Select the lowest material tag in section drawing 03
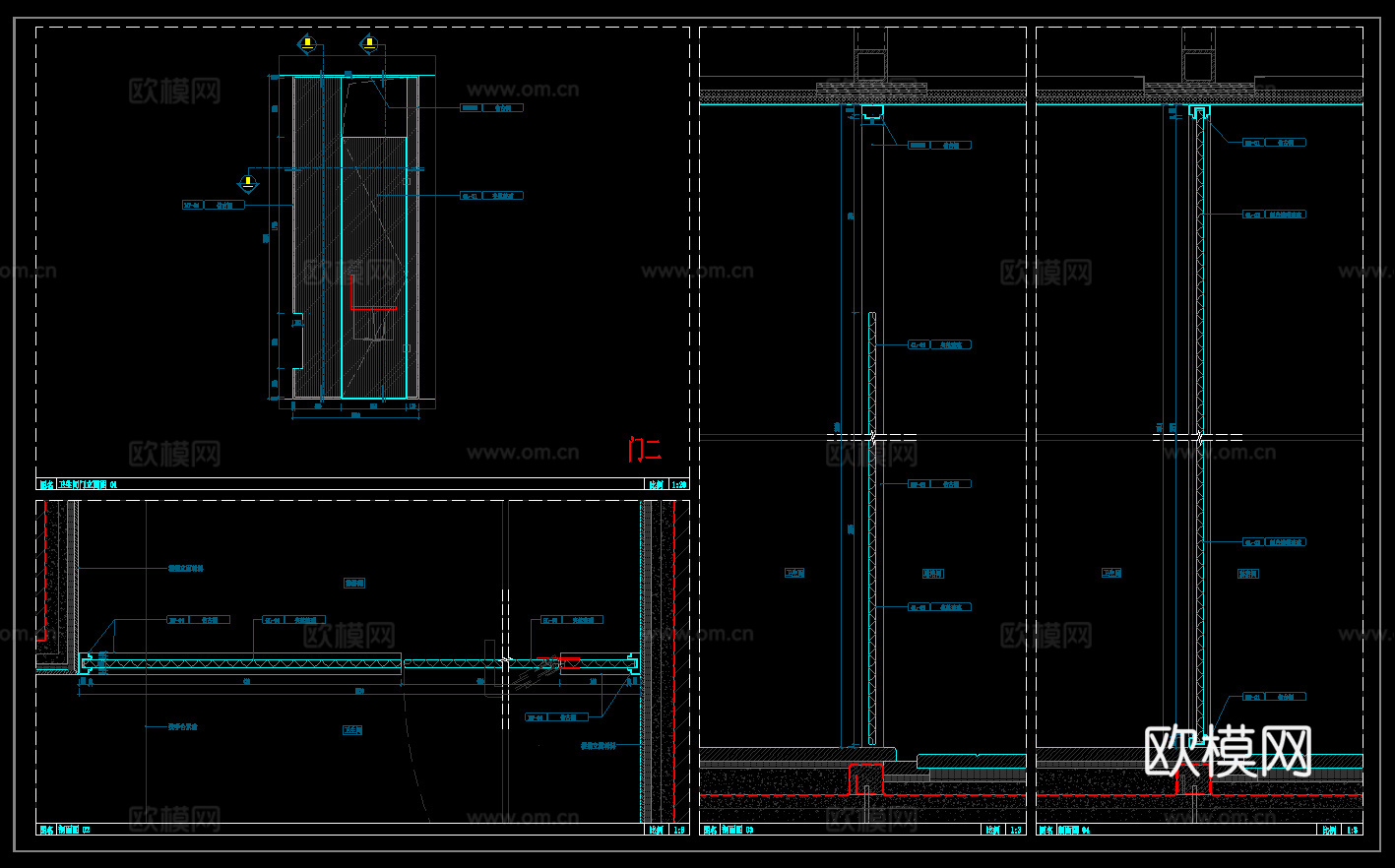1395x868 pixels. (x=939, y=607)
